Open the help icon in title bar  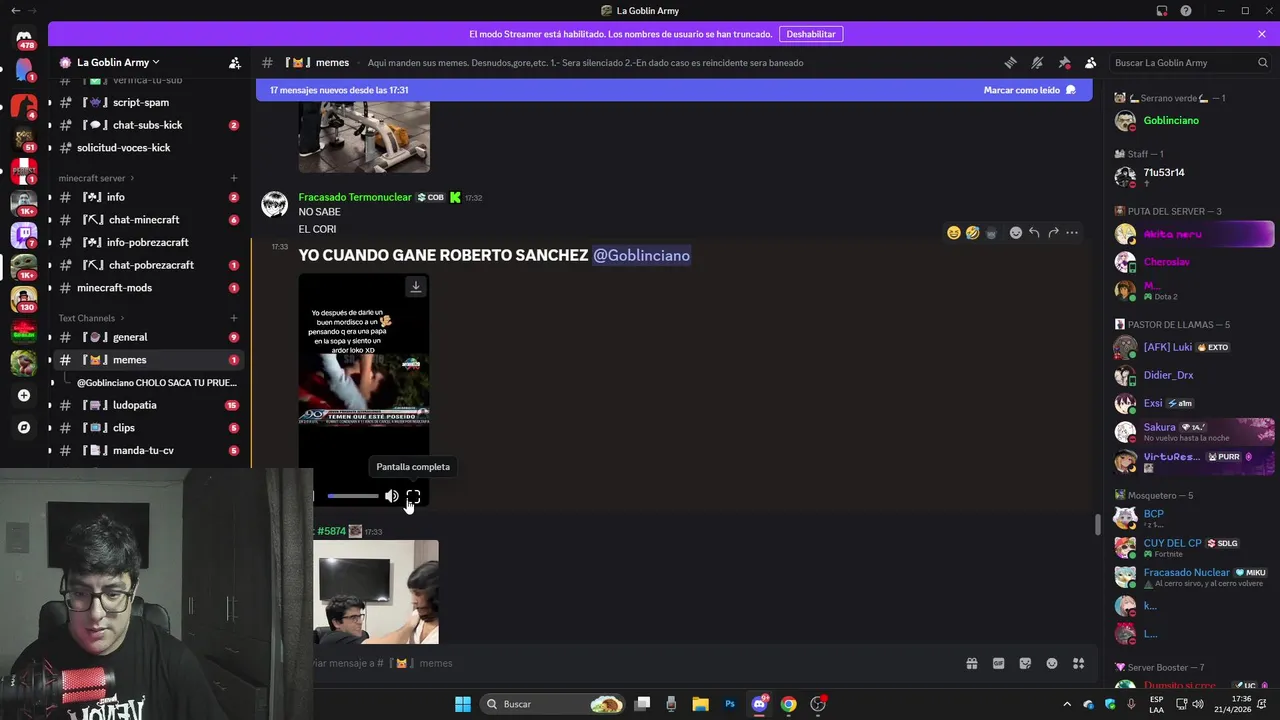click(1186, 11)
